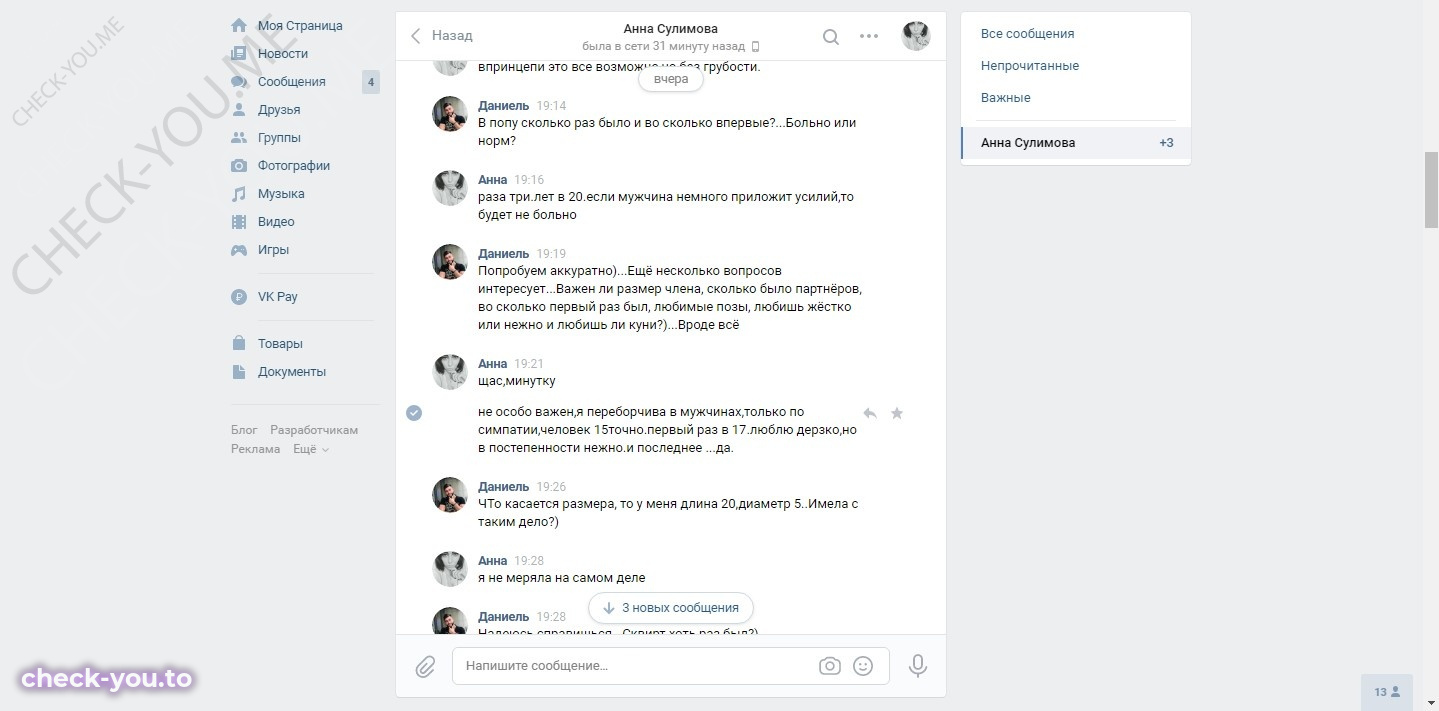1439x711 pixels.
Task: Open the Видео film icon
Action: pos(239,221)
